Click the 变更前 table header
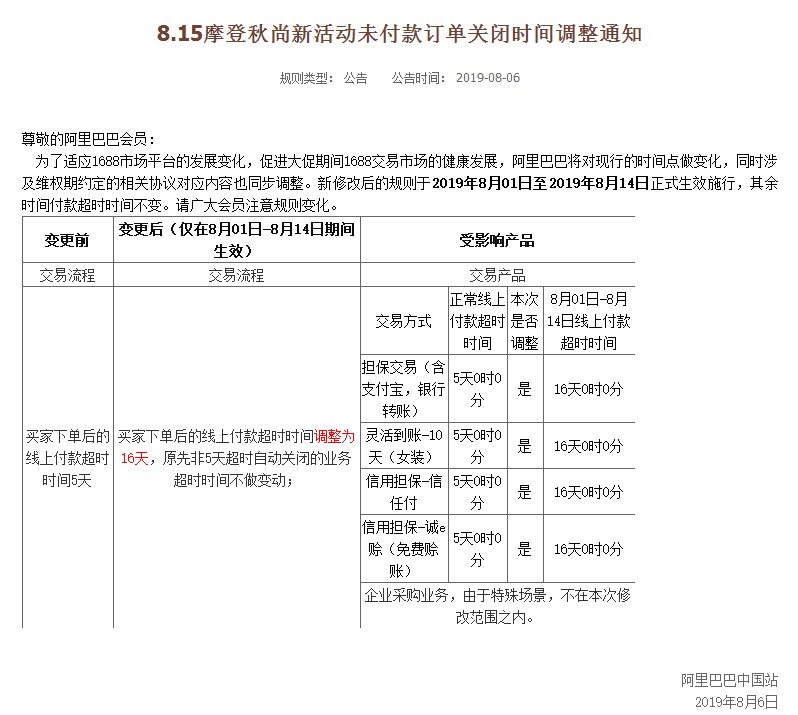This screenshot has width=798, height=715. point(68,240)
